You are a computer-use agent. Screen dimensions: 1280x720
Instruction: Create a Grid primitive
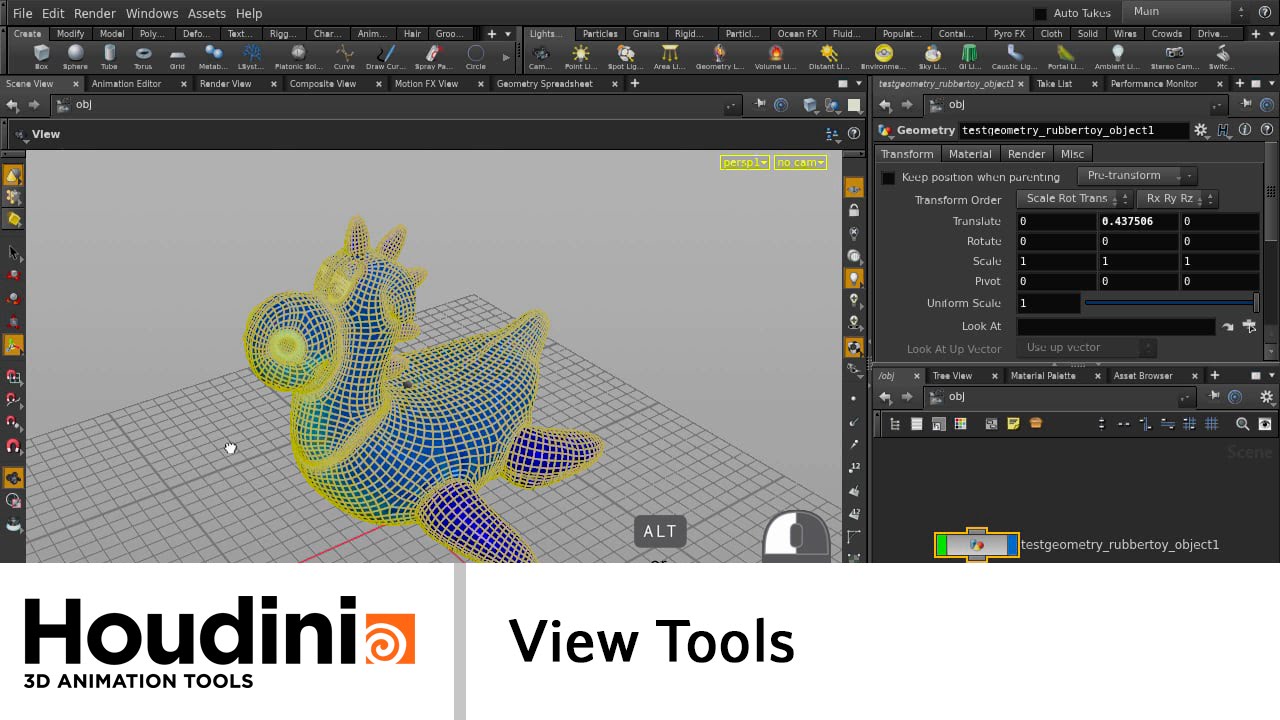point(177,56)
